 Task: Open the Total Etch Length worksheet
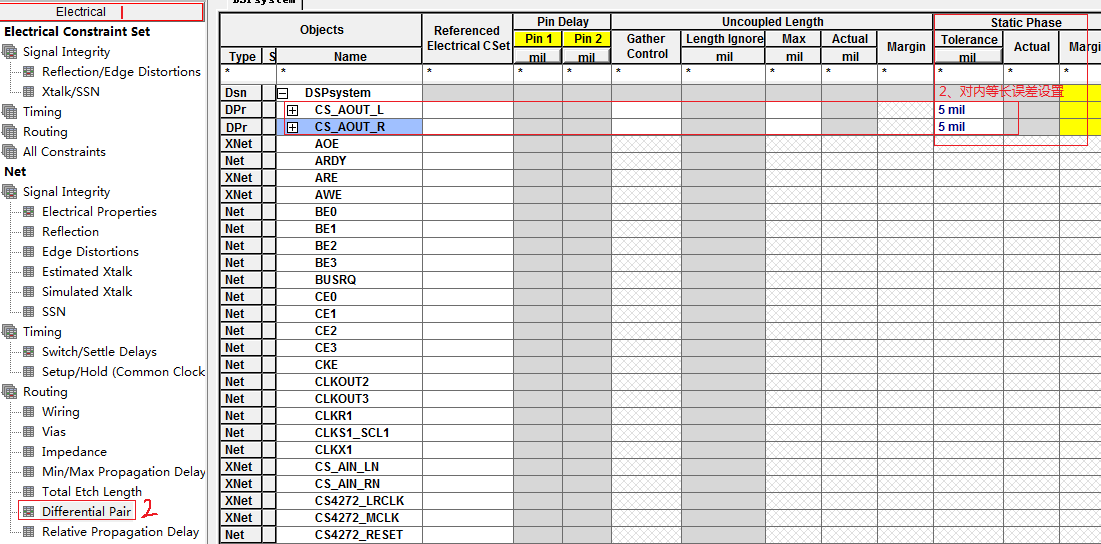[92, 492]
